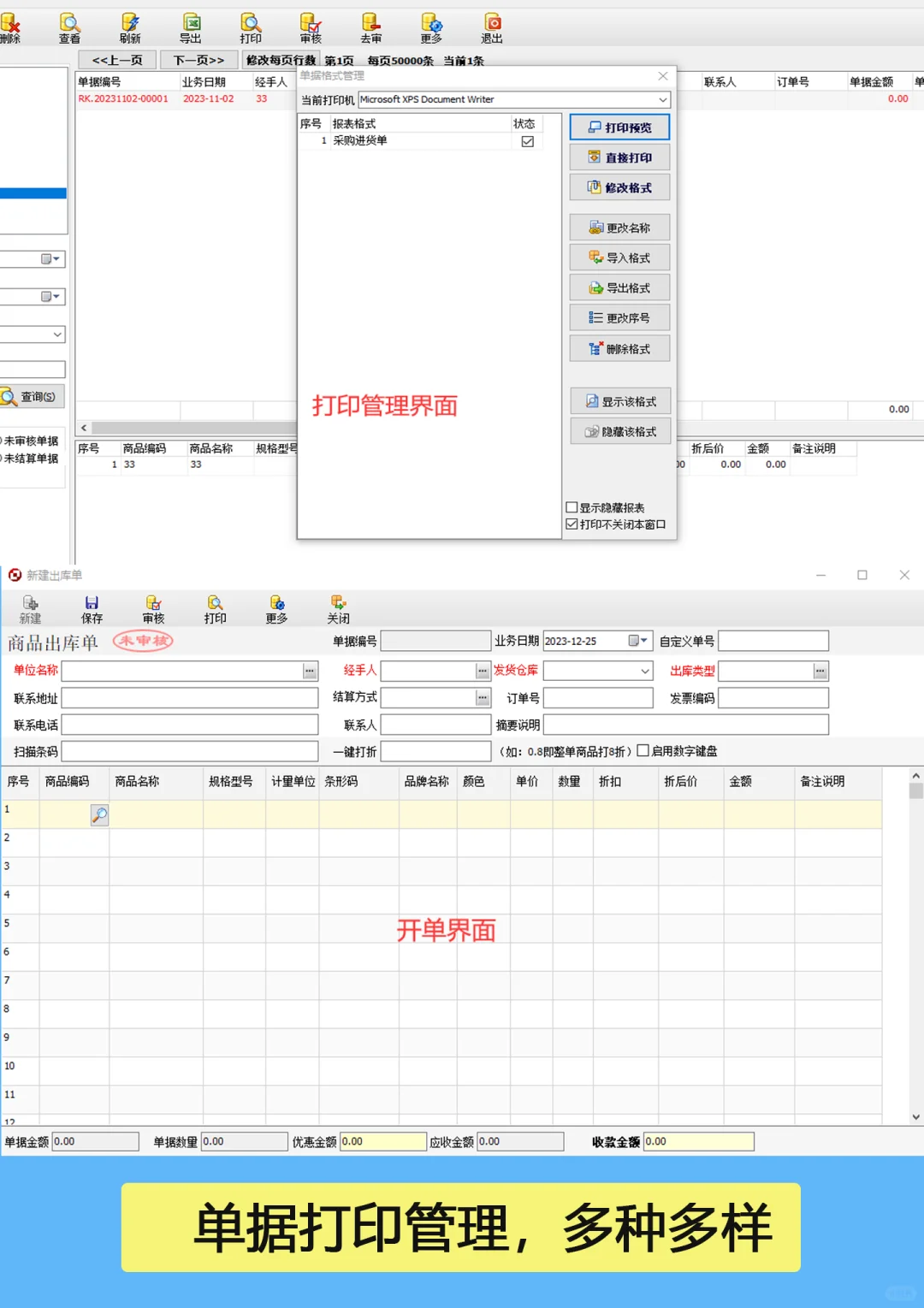Image resolution: width=924 pixels, height=1308 pixels.
Task: Open the 当前打印机 printer dropdown
Action: pyautogui.click(x=663, y=99)
